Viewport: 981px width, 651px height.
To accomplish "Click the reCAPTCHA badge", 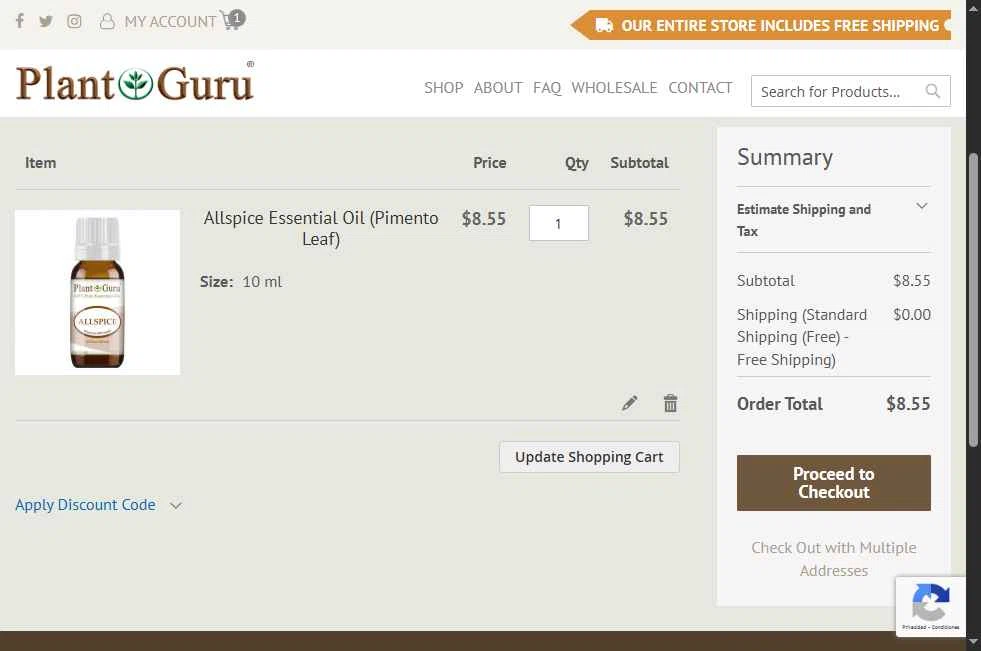I will pyautogui.click(x=931, y=607).
